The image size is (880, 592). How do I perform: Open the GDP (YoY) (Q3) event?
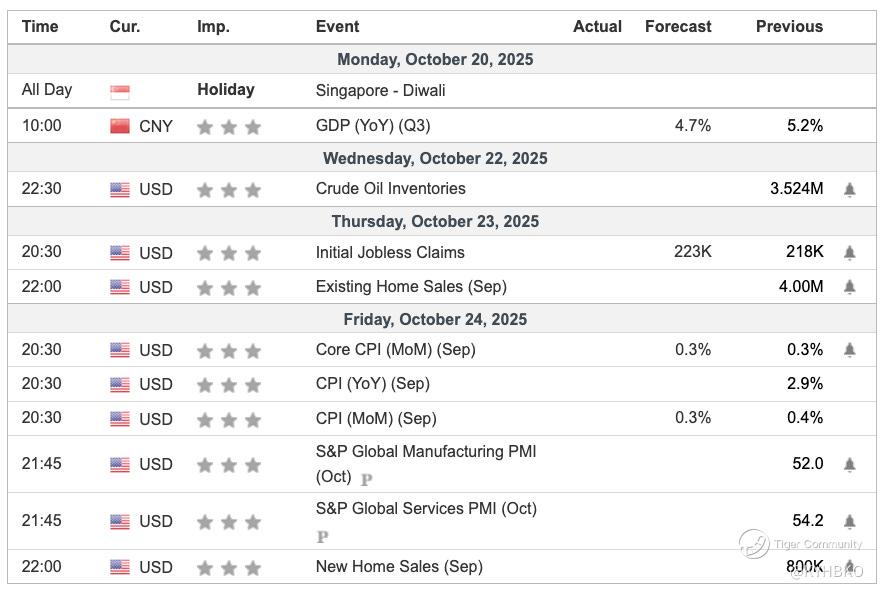372,126
